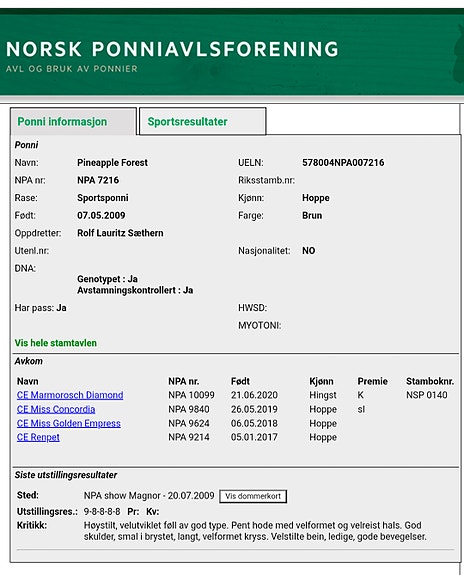Select the pony name Pineapple Forest

pyautogui.click(x=112, y=162)
